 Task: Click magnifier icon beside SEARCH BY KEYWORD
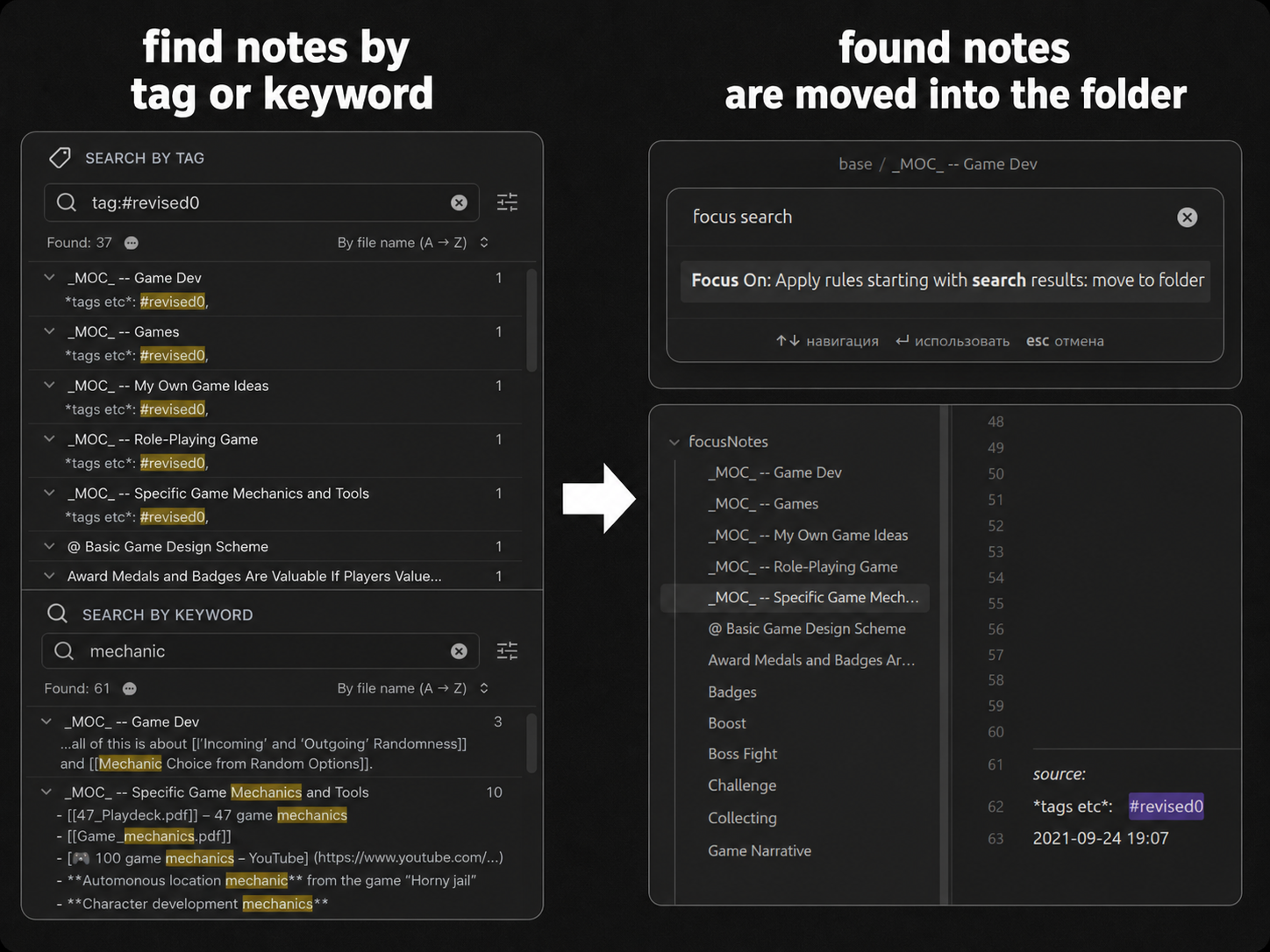[57, 614]
